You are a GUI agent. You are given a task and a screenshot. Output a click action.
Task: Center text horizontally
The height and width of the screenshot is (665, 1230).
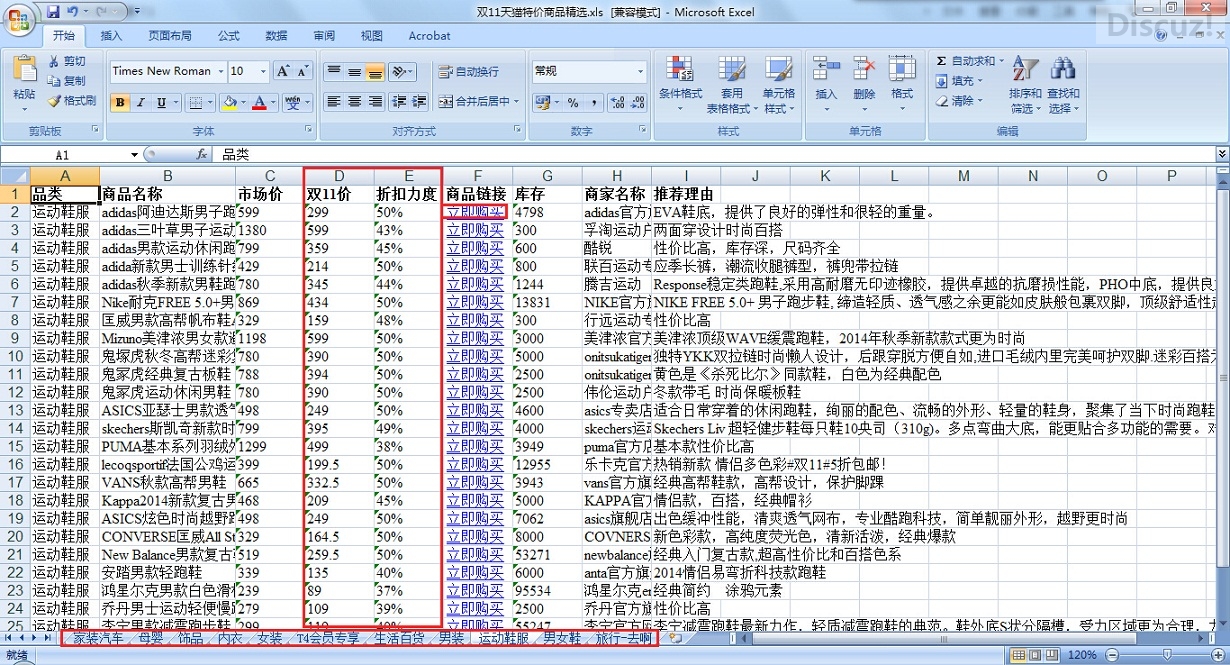(x=354, y=101)
